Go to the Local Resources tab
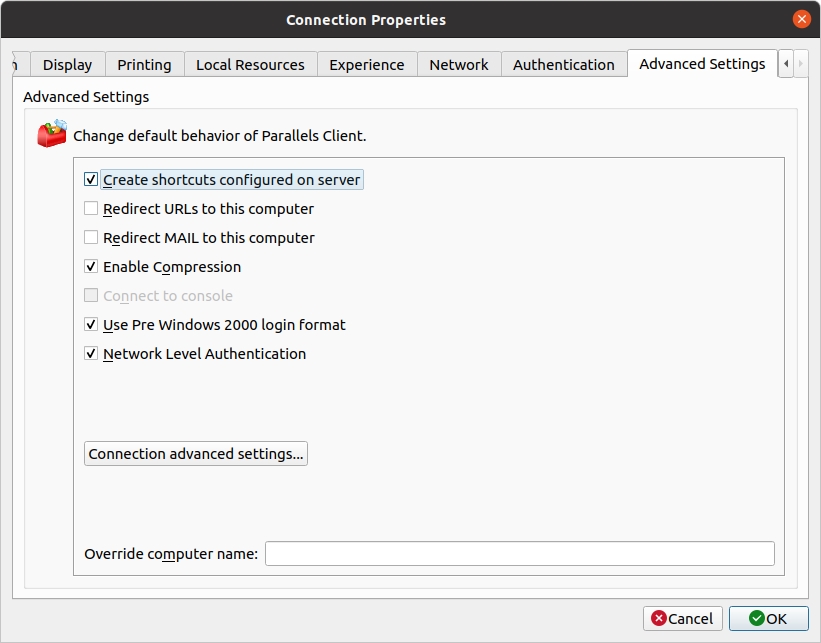This screenshot has height=643, width=821. [250, 64]
